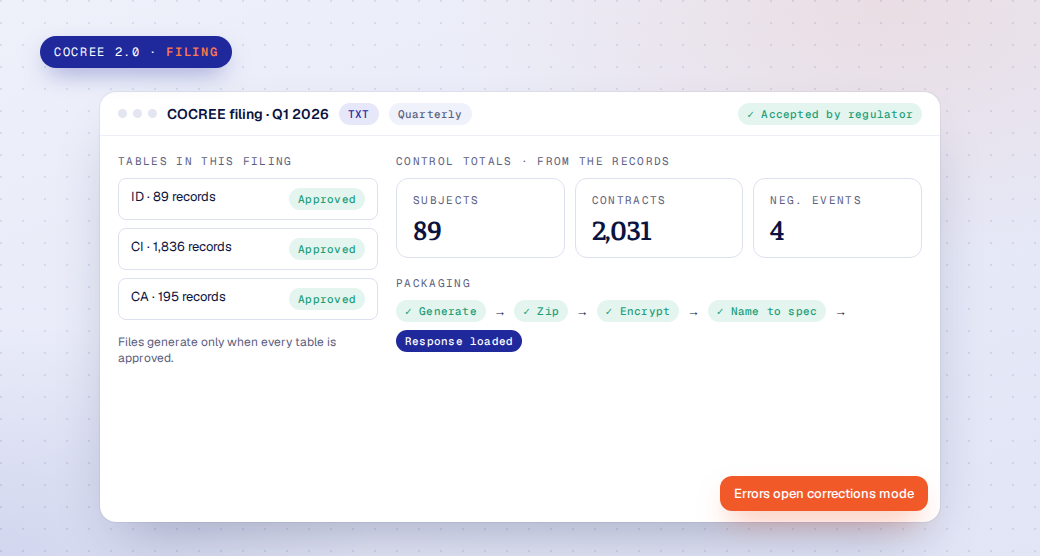Select the TXT format chip
Image resolution: width=1040 pixels, height=556 pixels.
(359, 114)
